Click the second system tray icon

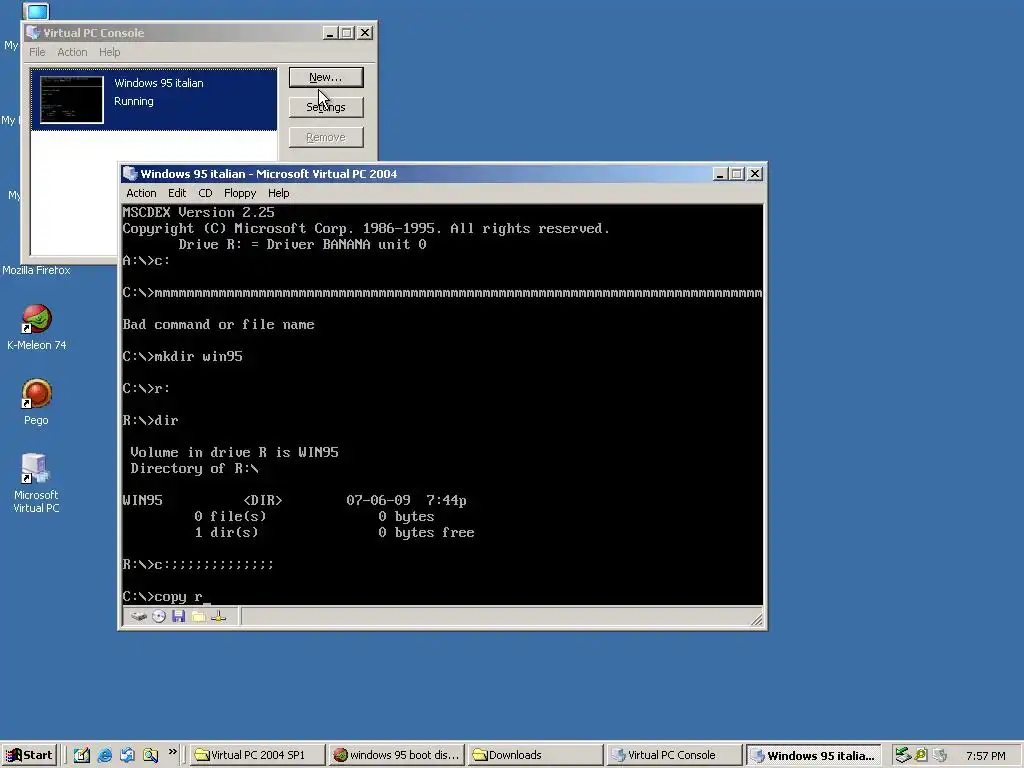pos(921,755)
